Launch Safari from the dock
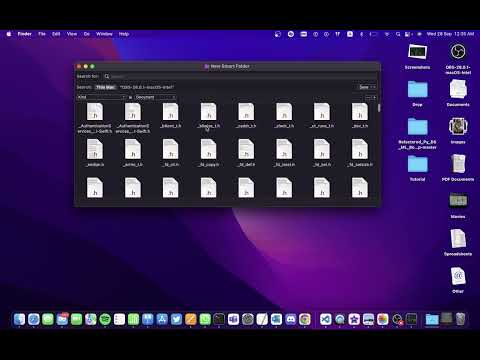 [34, 319]
